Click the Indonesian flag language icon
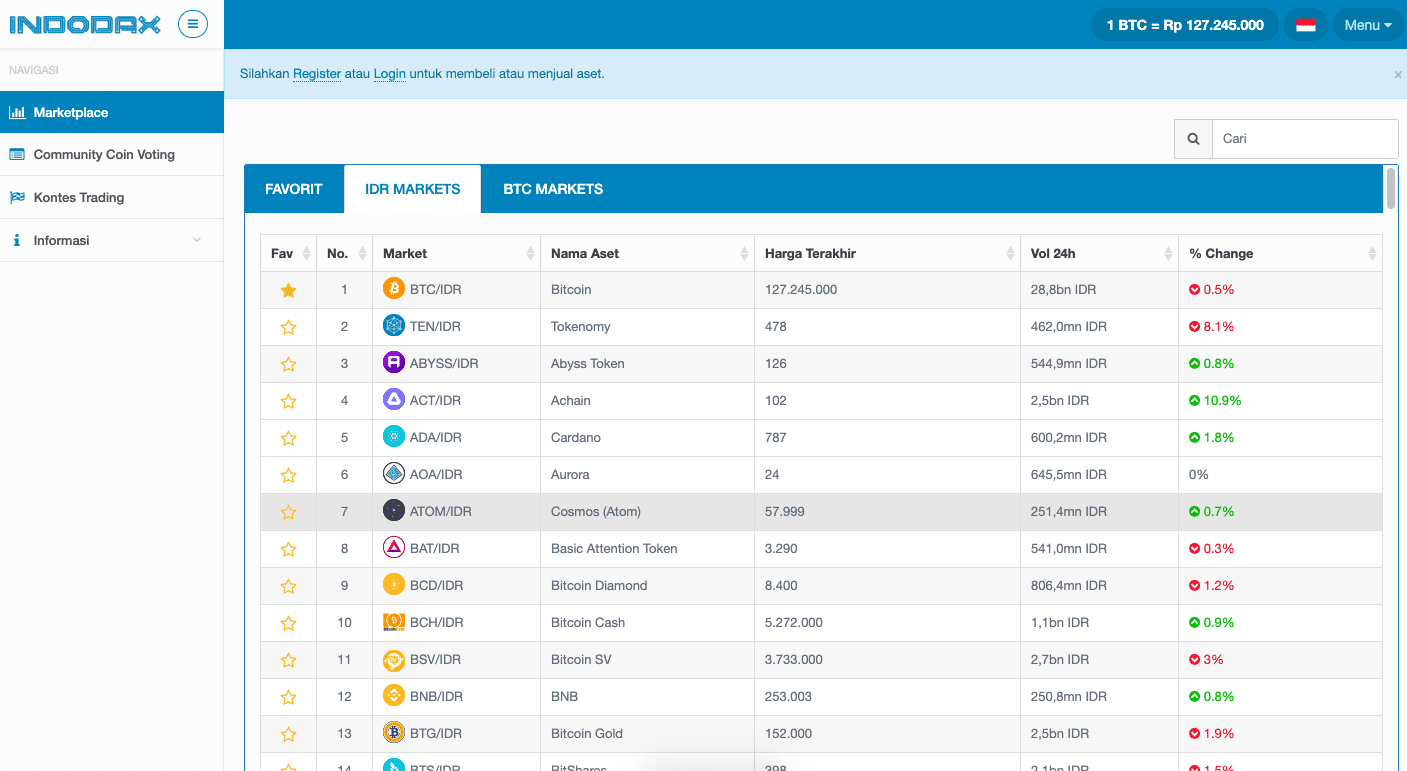 tap(1305, 24)
